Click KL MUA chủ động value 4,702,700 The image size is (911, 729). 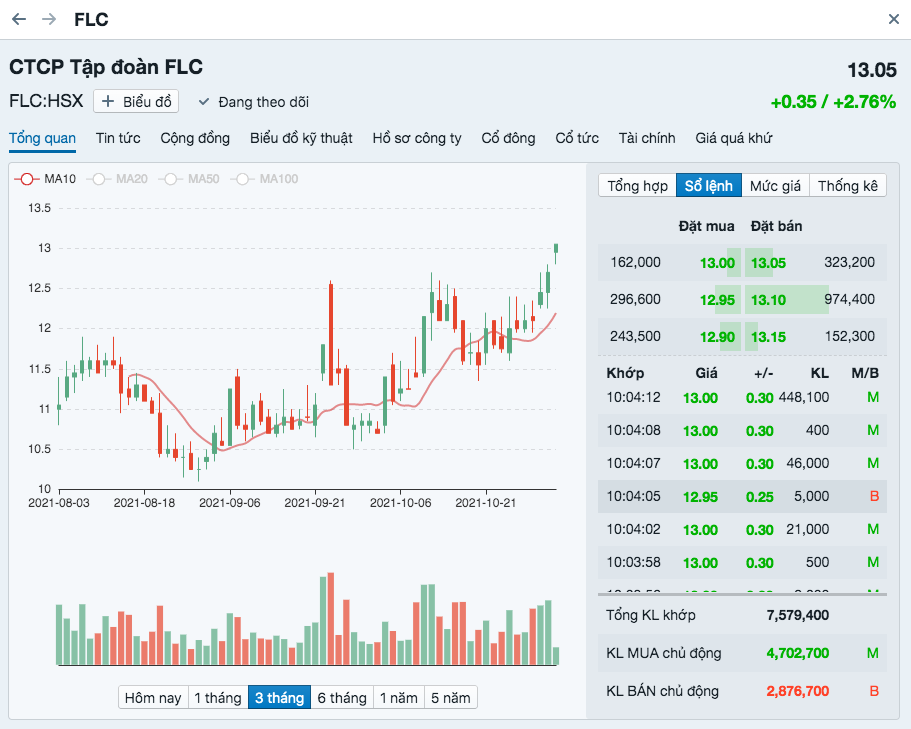point(797,653)
